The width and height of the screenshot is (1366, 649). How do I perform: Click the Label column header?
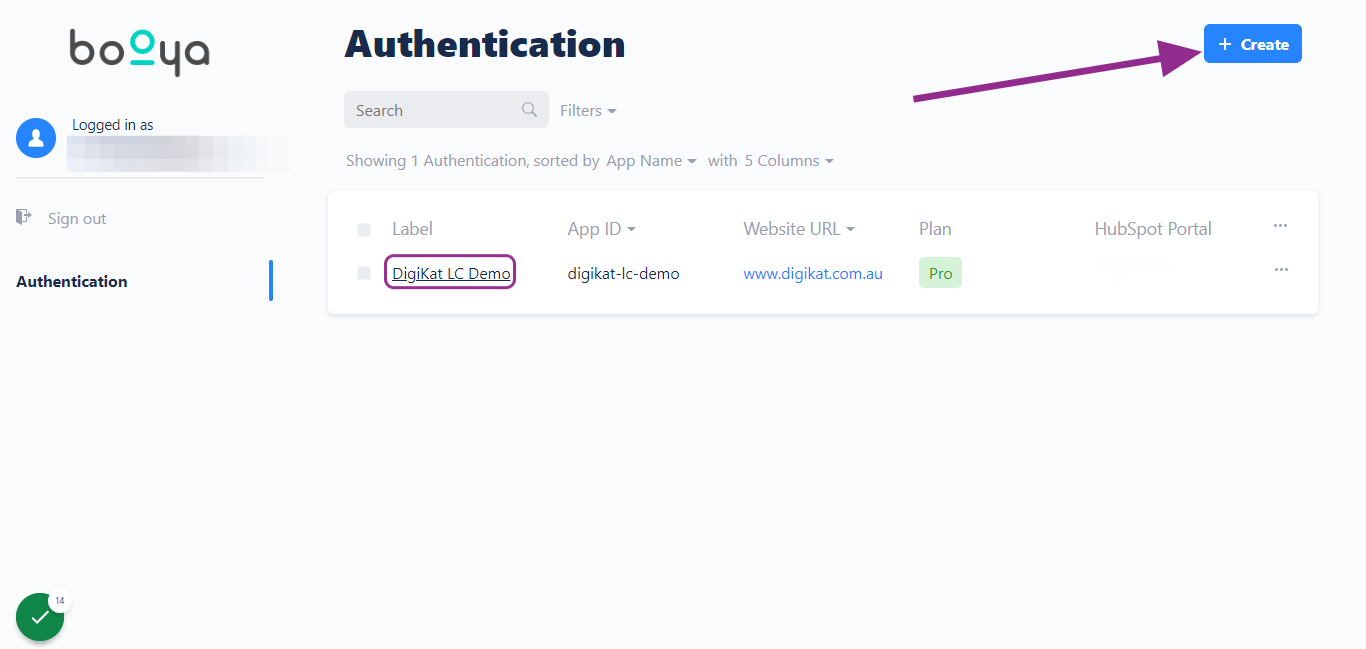412,229
